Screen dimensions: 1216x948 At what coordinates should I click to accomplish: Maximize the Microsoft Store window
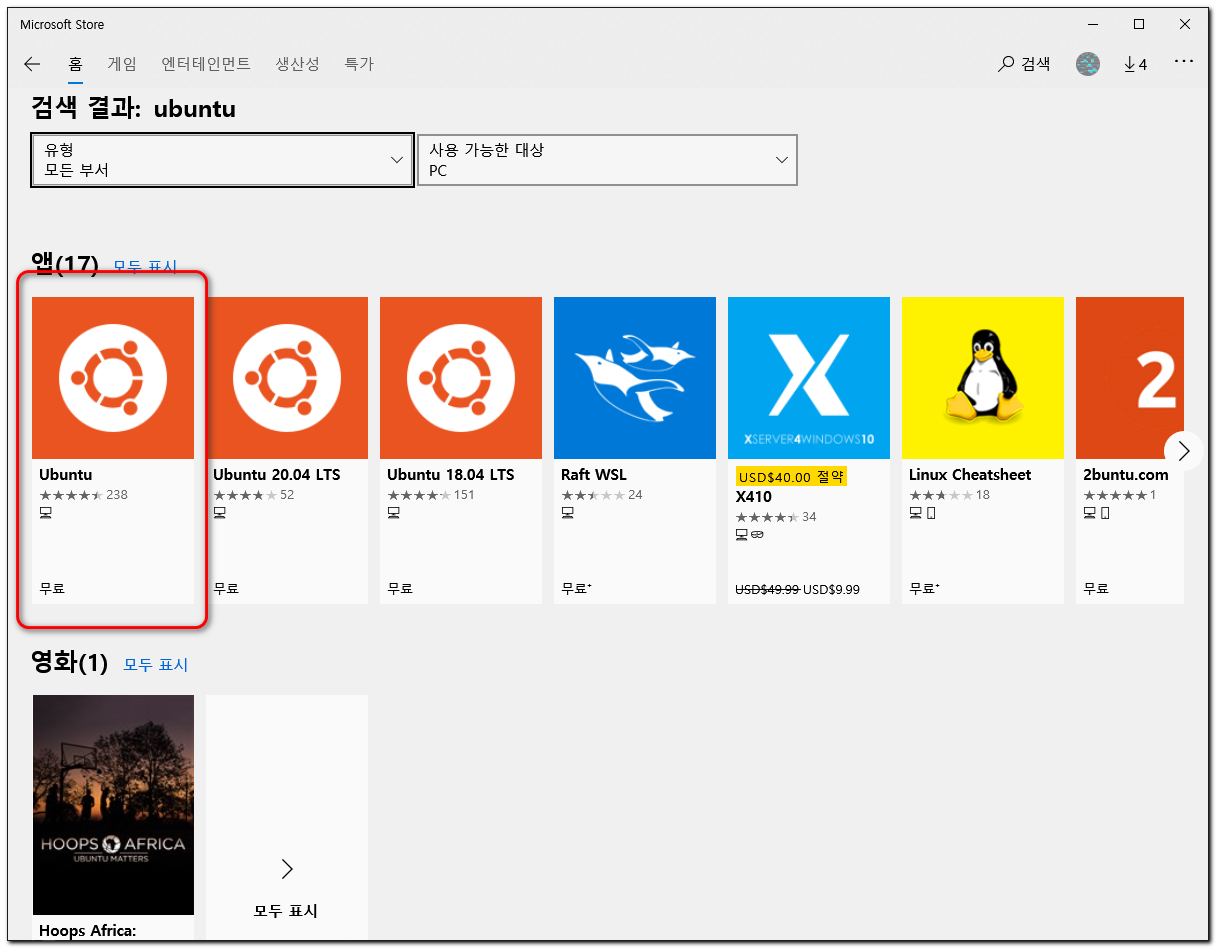(x=1138, y=24)
